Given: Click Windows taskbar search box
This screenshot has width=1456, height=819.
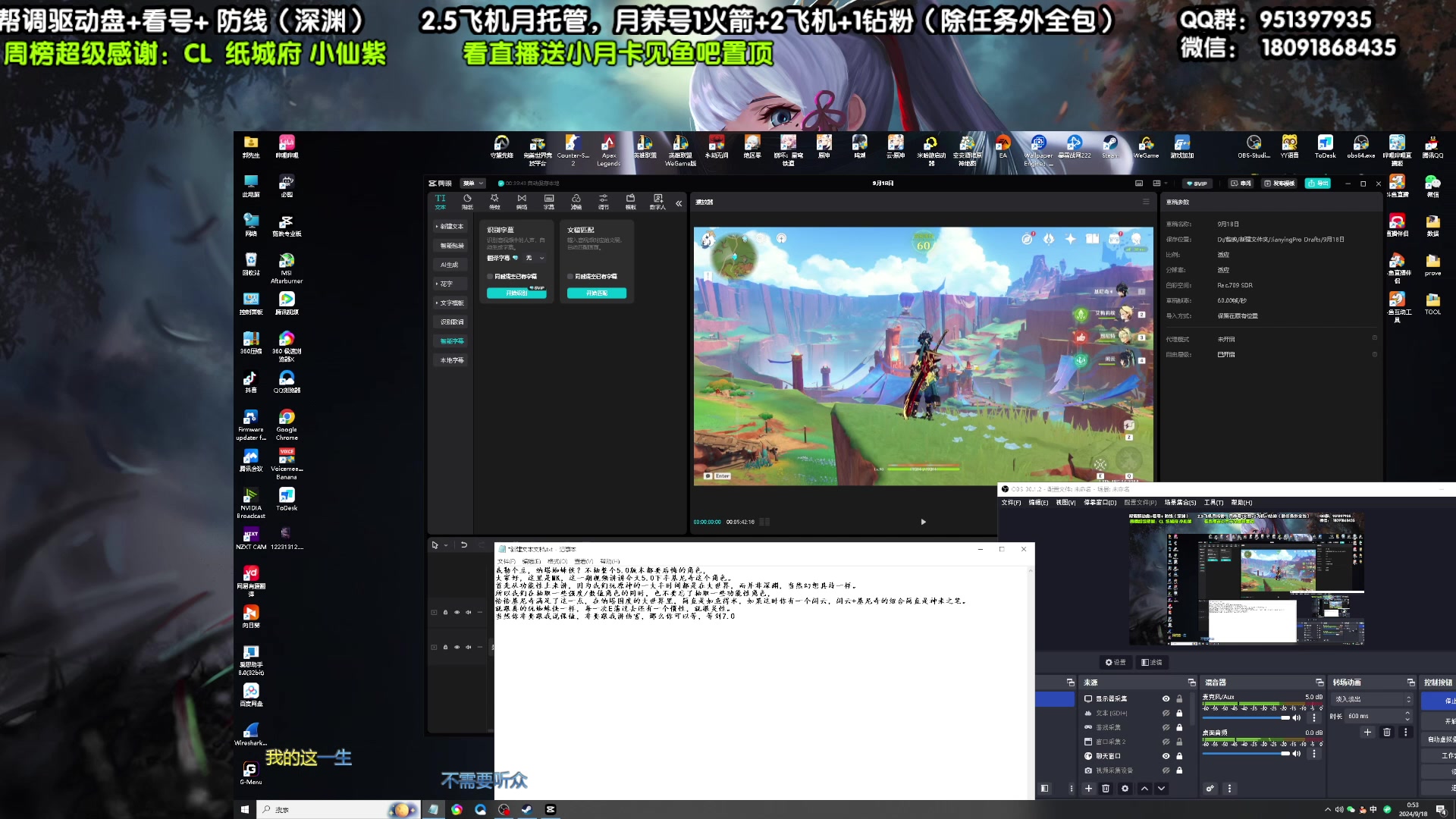Looking at the screenshot, I should 338,810.
